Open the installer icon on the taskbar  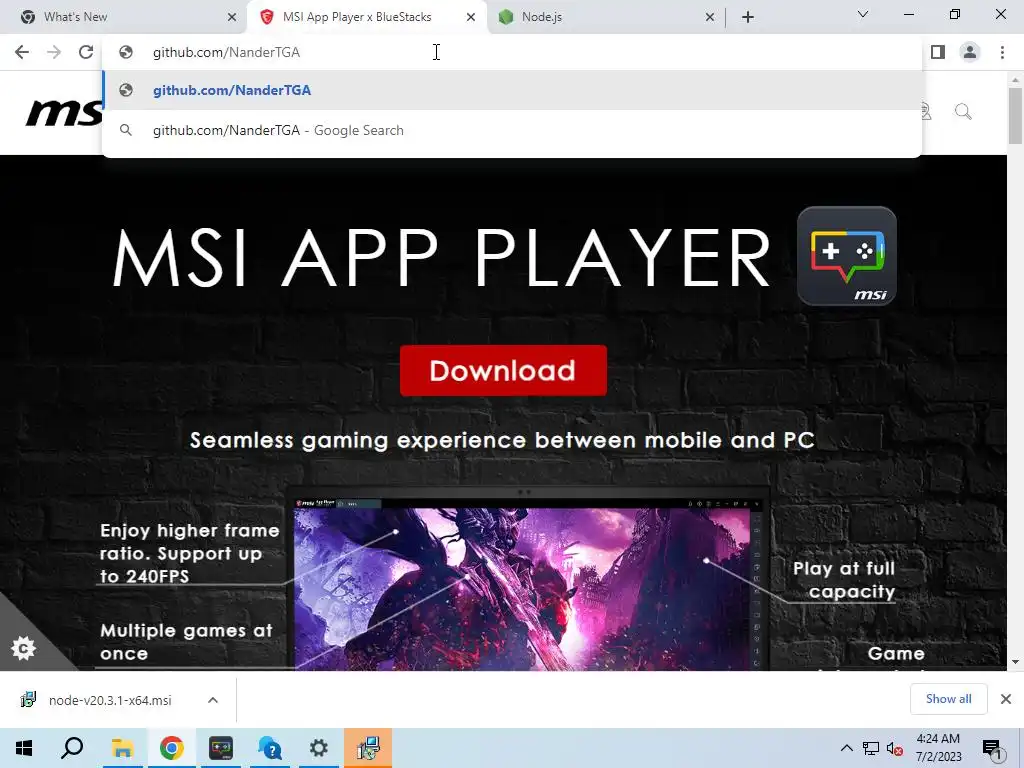pos(368,748)
